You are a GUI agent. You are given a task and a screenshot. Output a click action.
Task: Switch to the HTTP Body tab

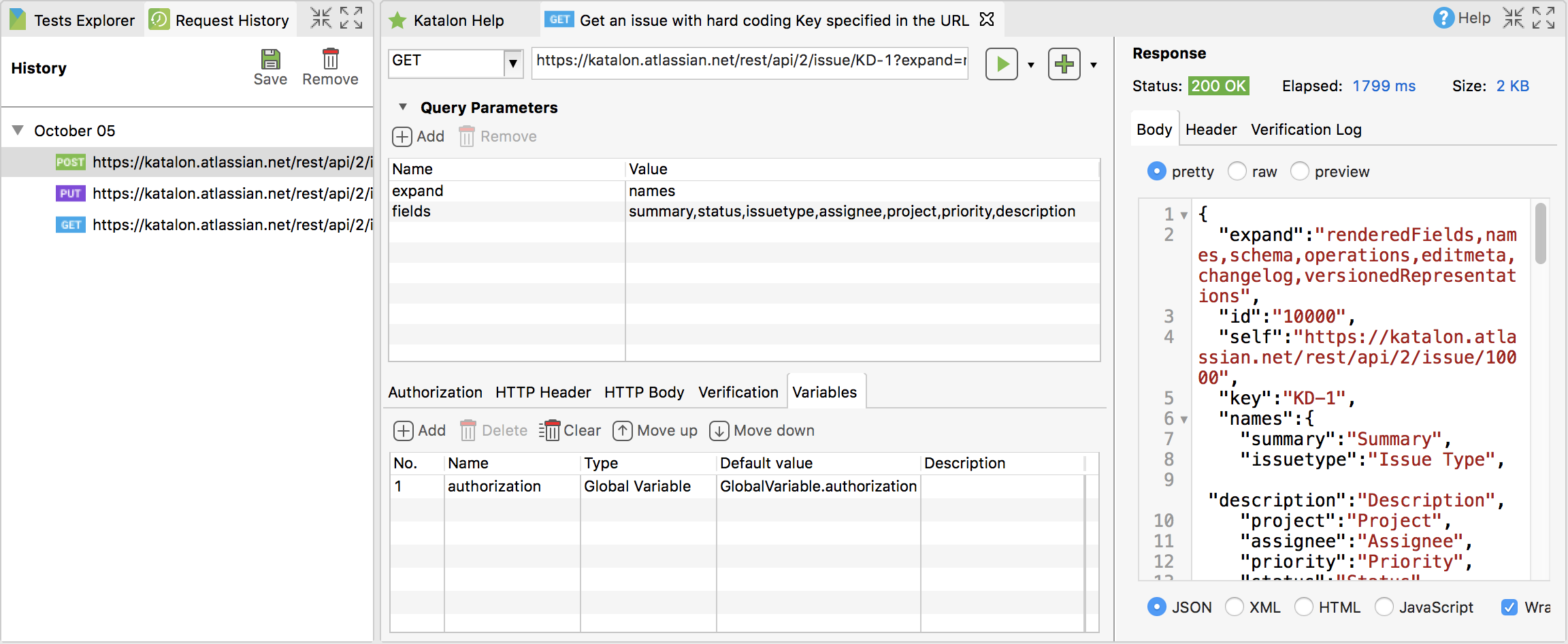(644, 392)
